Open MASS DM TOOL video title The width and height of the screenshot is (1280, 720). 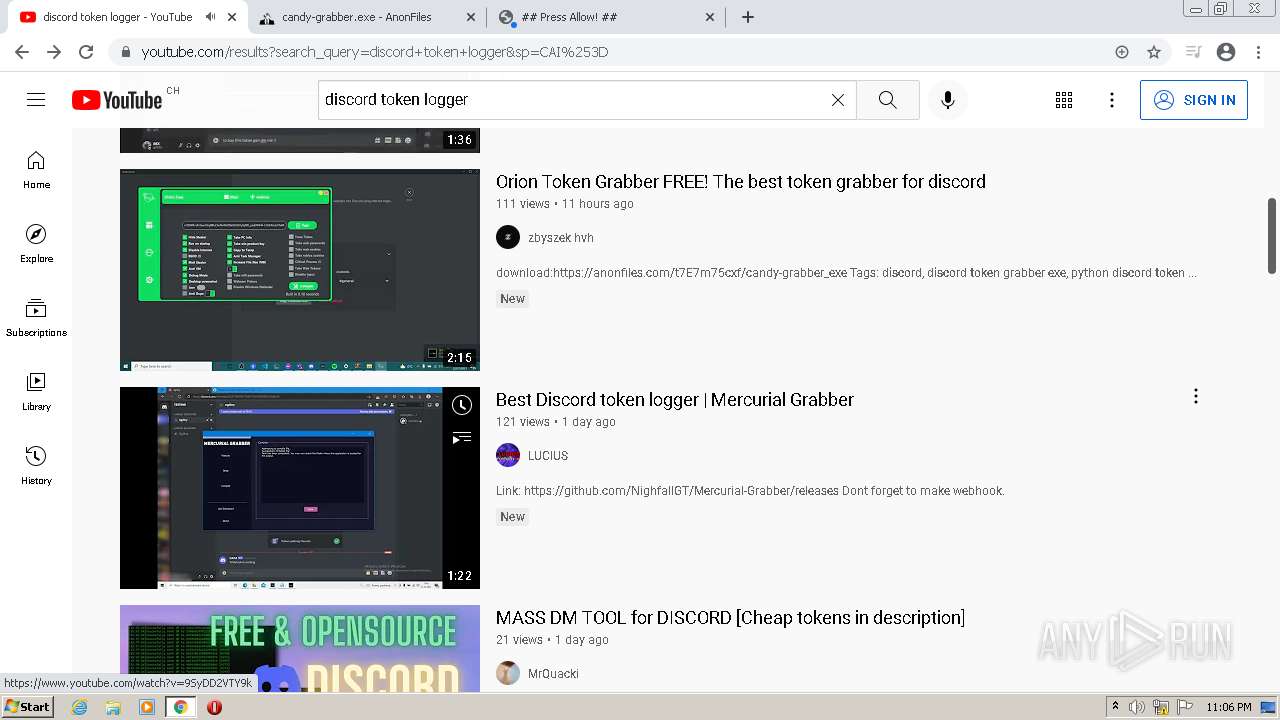point(730,618)
